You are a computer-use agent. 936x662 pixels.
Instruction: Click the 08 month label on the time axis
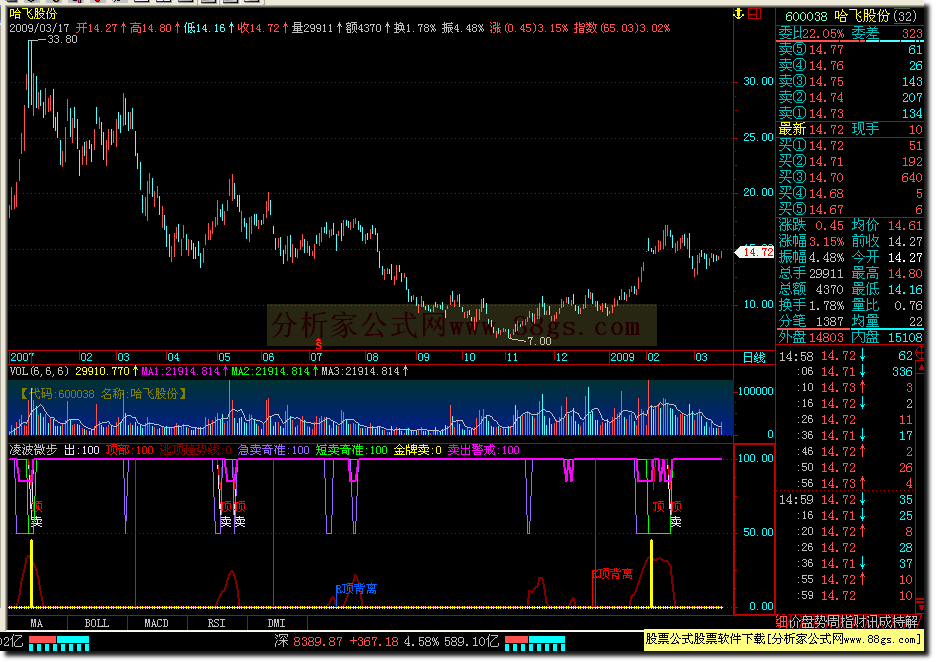click(372, 358)
